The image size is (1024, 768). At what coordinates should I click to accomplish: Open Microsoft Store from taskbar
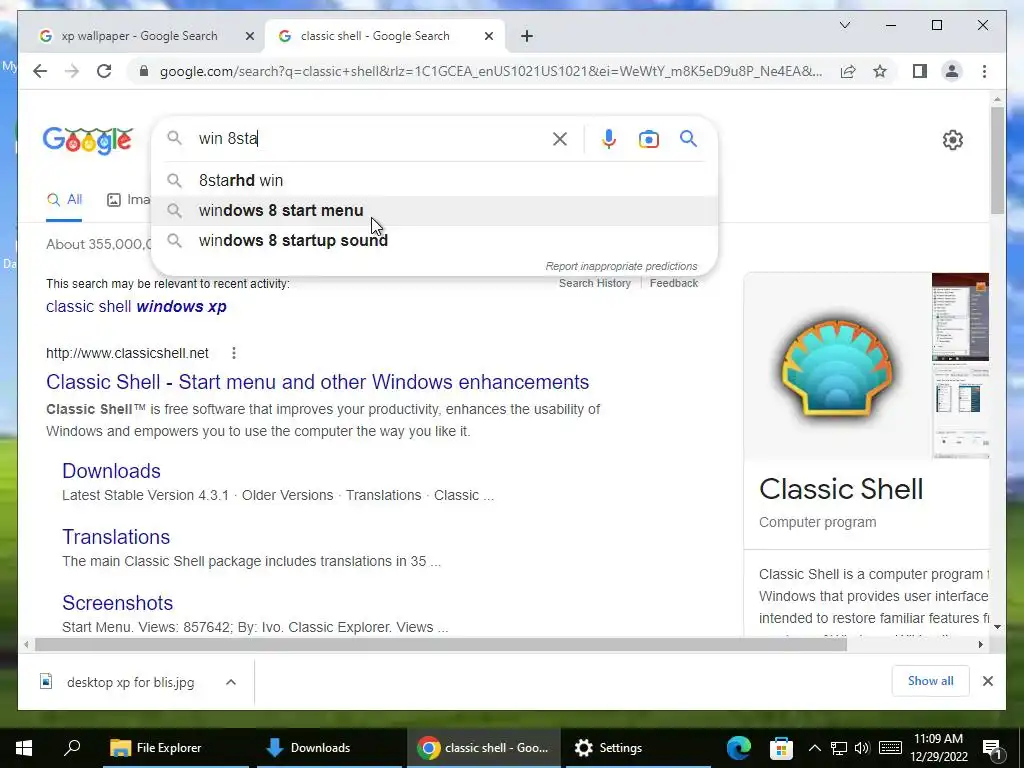pyautogui.click(x=781, y=748)
